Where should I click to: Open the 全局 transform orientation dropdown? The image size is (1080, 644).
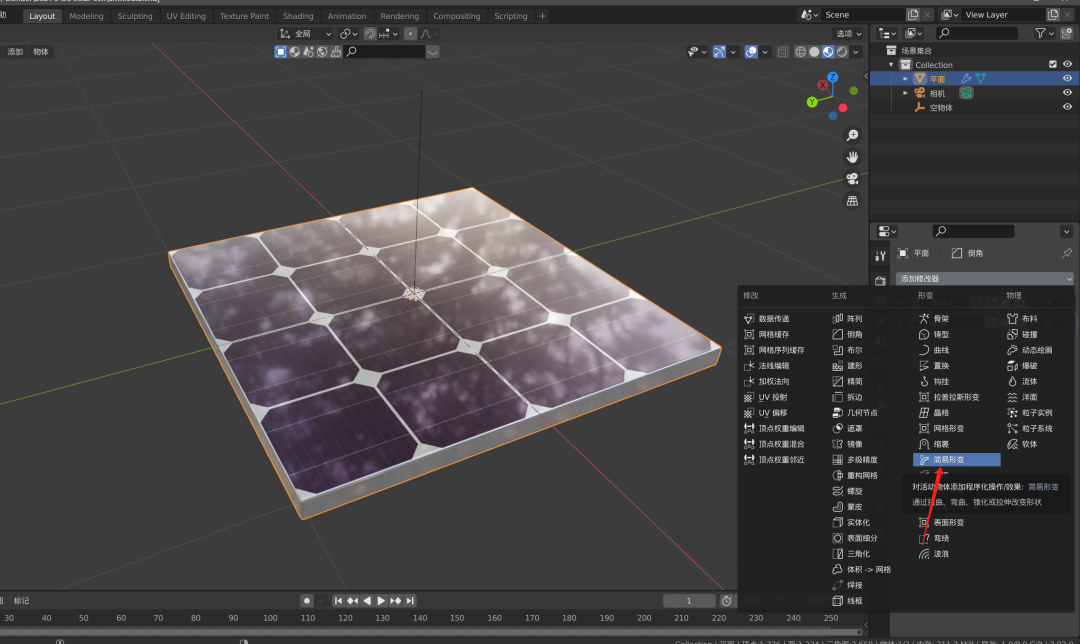(x=305, y=33)
